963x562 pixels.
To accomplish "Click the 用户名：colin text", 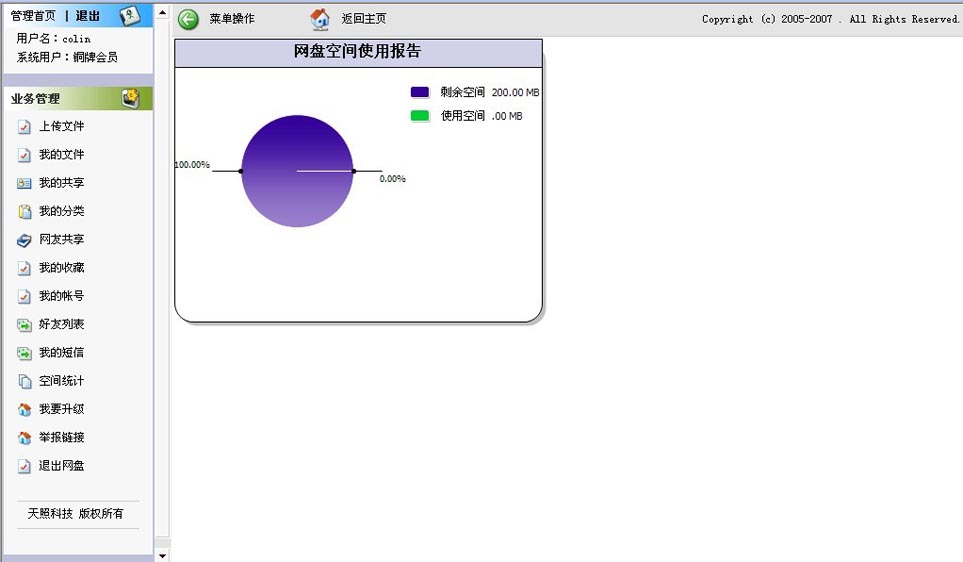I will (53, 38).
